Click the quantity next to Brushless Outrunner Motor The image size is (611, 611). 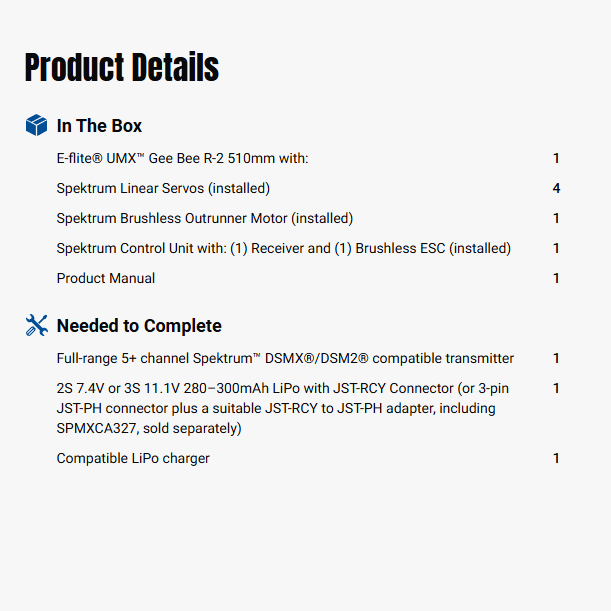(556, 218)
